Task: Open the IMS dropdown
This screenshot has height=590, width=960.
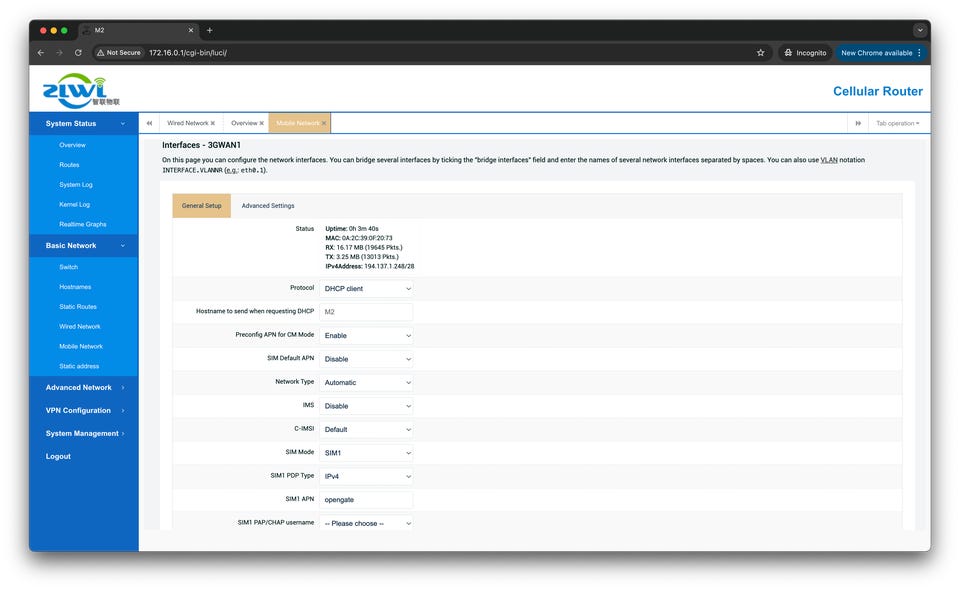Action: (x=366, y=406)
